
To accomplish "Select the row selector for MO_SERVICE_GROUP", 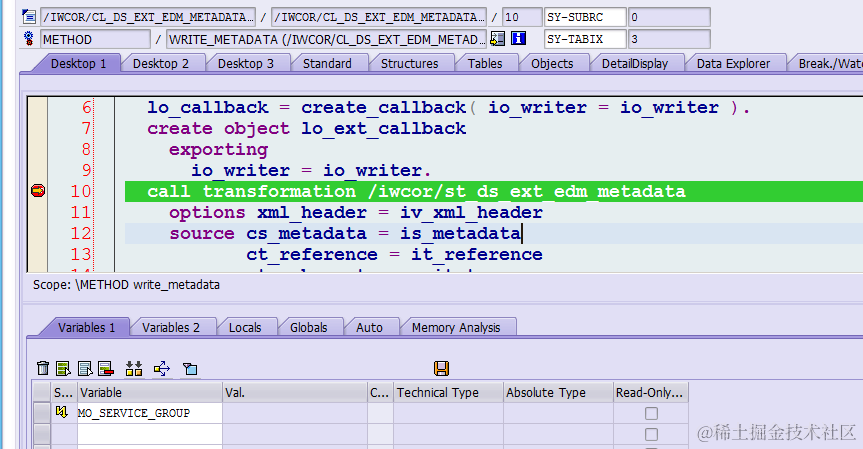I will (42, 413).
